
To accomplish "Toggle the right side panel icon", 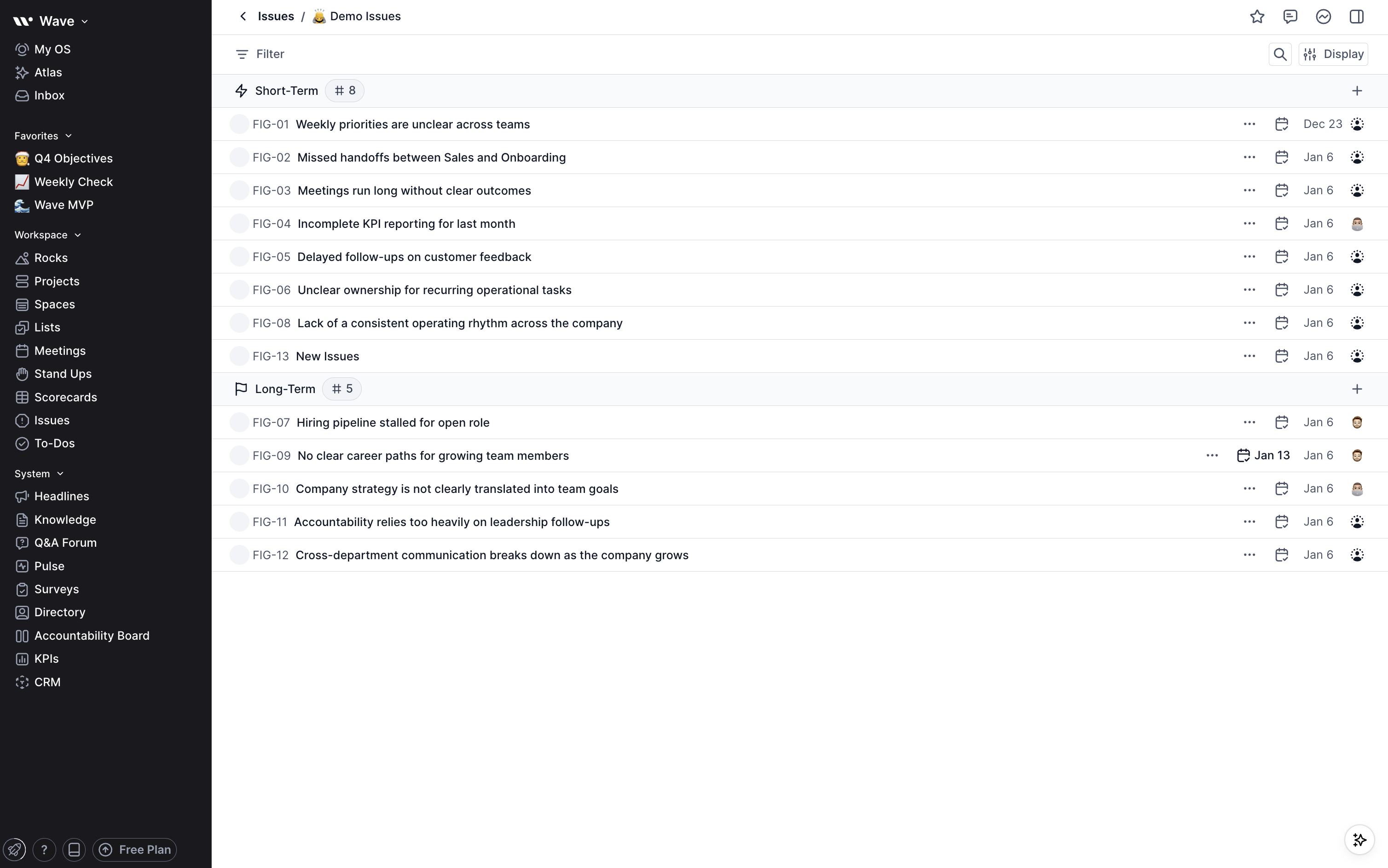I will [x=1356, y=17].
